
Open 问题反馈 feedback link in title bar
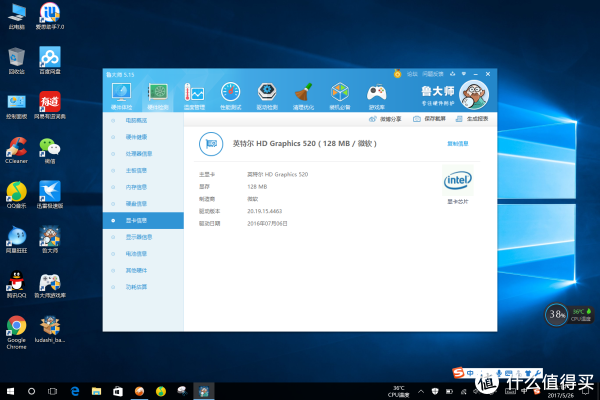tap(432, 74)
